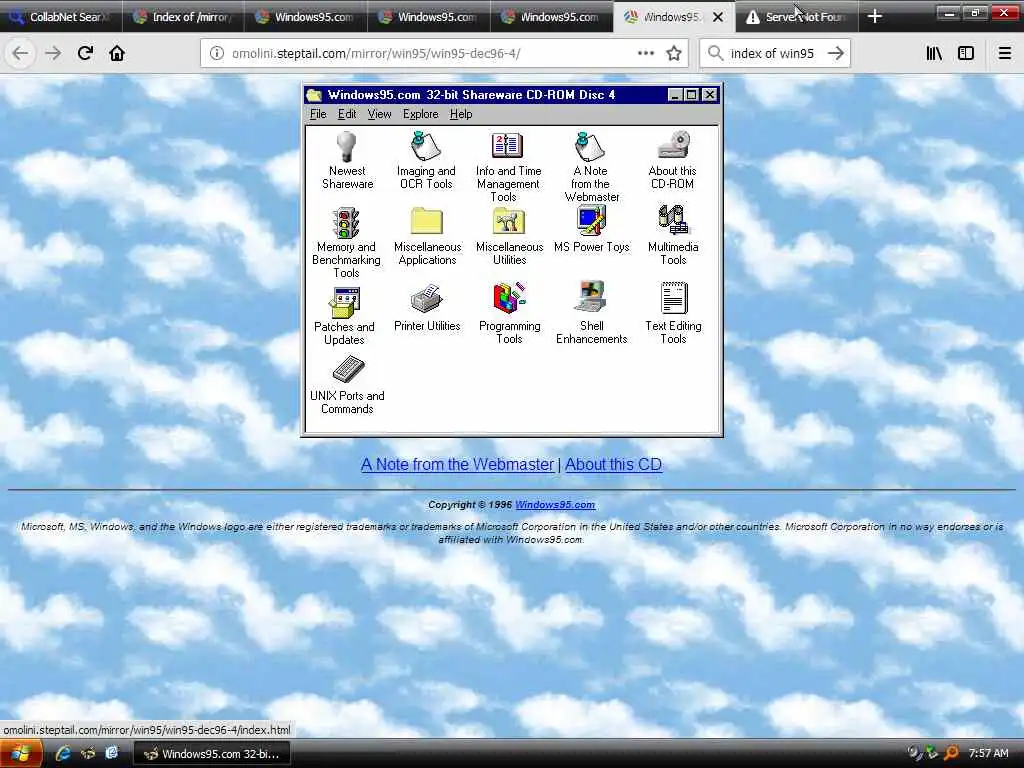Reload the current page
This screenshot has width=1024, height=768.
[85, 54]
